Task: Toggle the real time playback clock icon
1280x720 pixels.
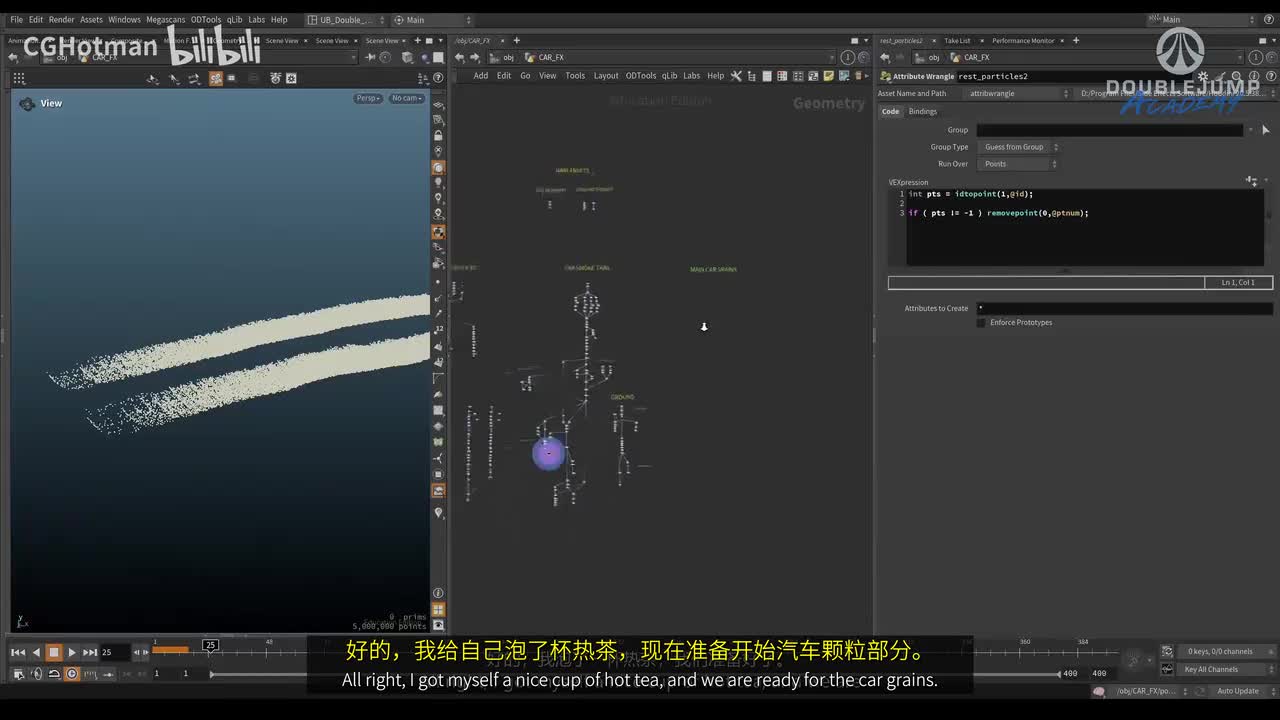Action: [71, 674]
